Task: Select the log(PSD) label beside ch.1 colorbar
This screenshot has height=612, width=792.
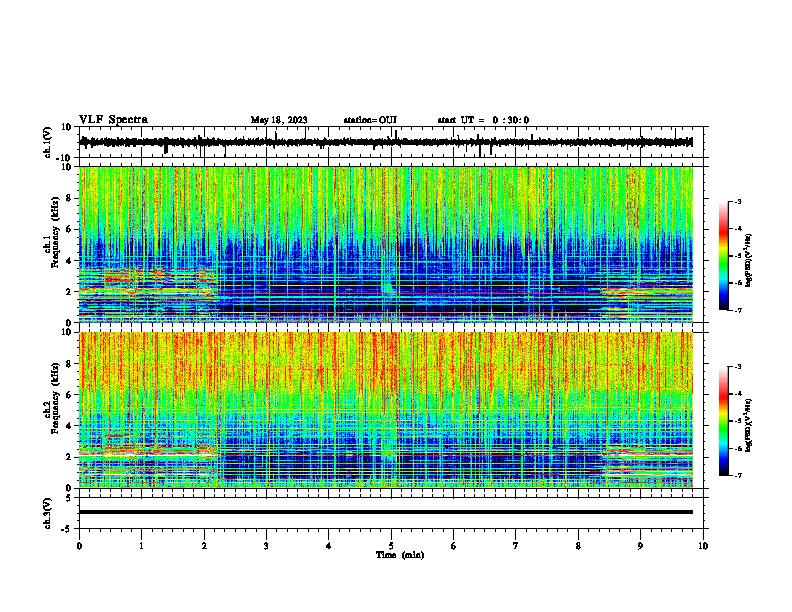Action: 749,261
